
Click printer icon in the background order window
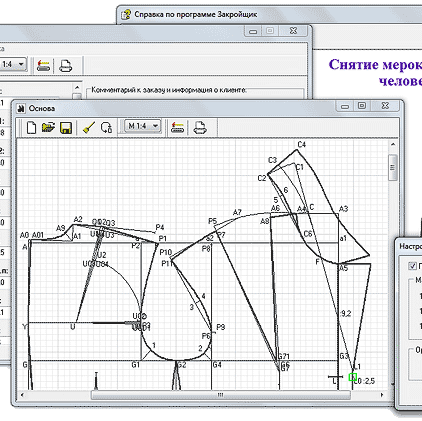click(x=65, y=66)
